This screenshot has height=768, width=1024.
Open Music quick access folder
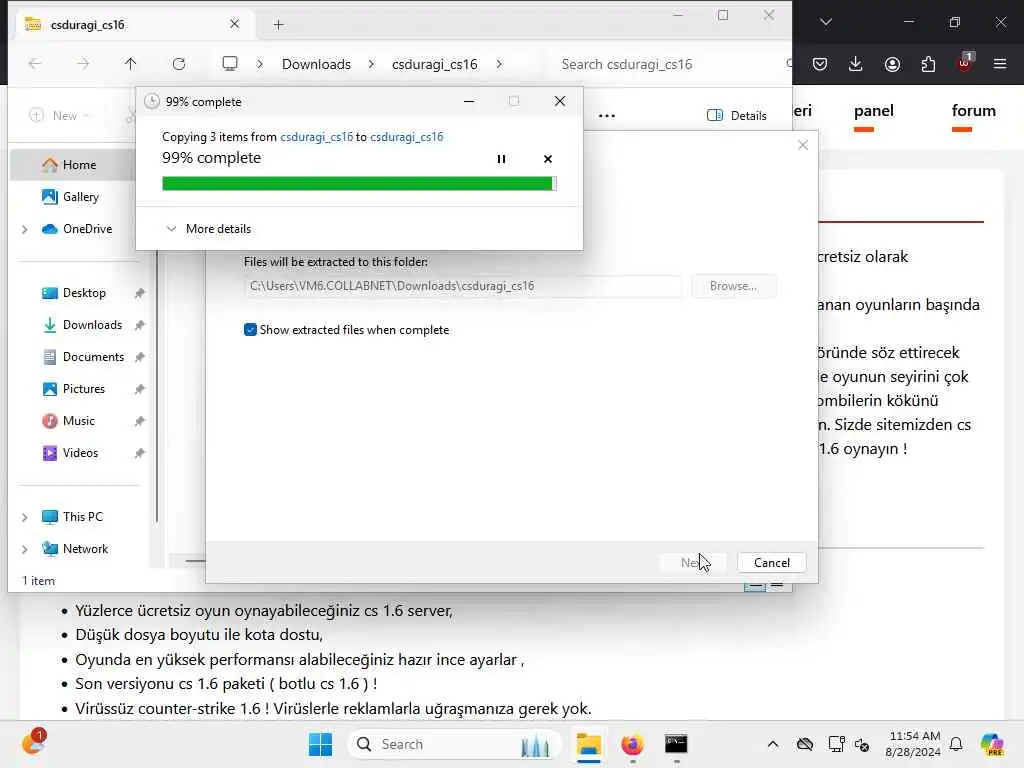click(78, 421)
